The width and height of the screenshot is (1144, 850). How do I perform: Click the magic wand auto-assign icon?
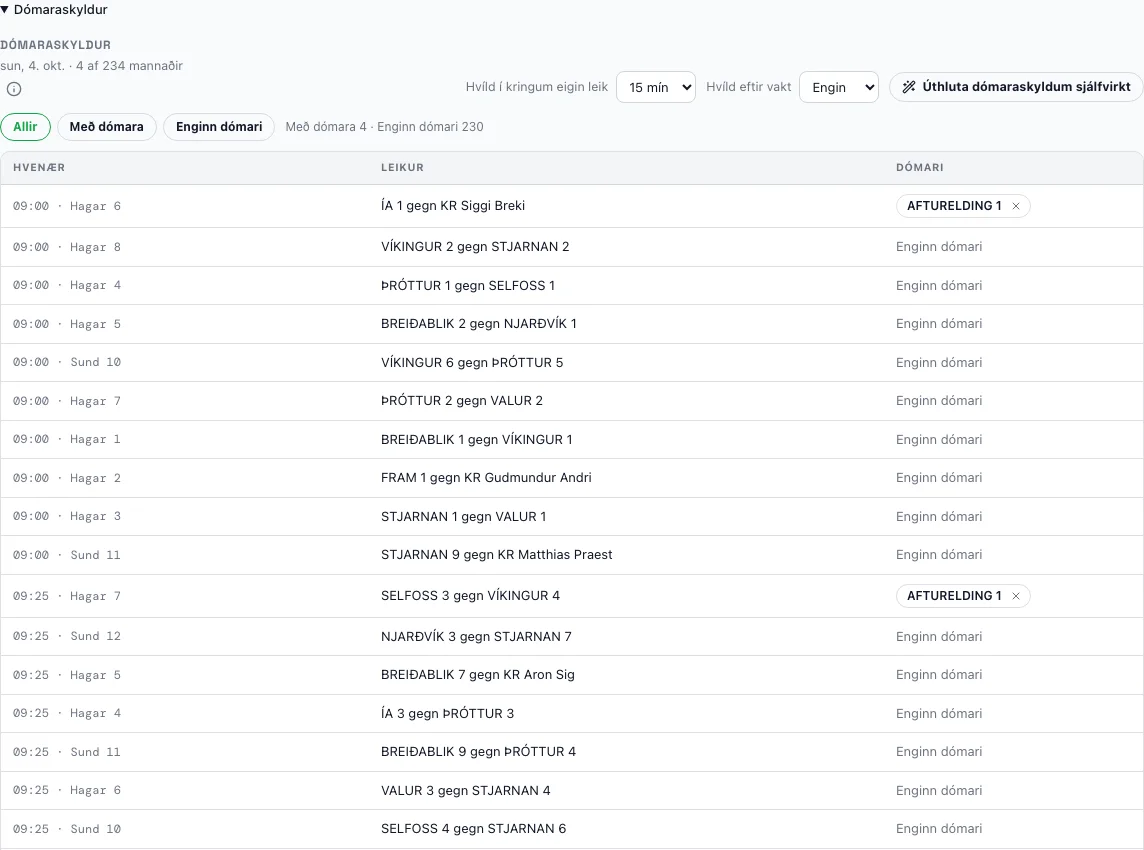[908, 87]
